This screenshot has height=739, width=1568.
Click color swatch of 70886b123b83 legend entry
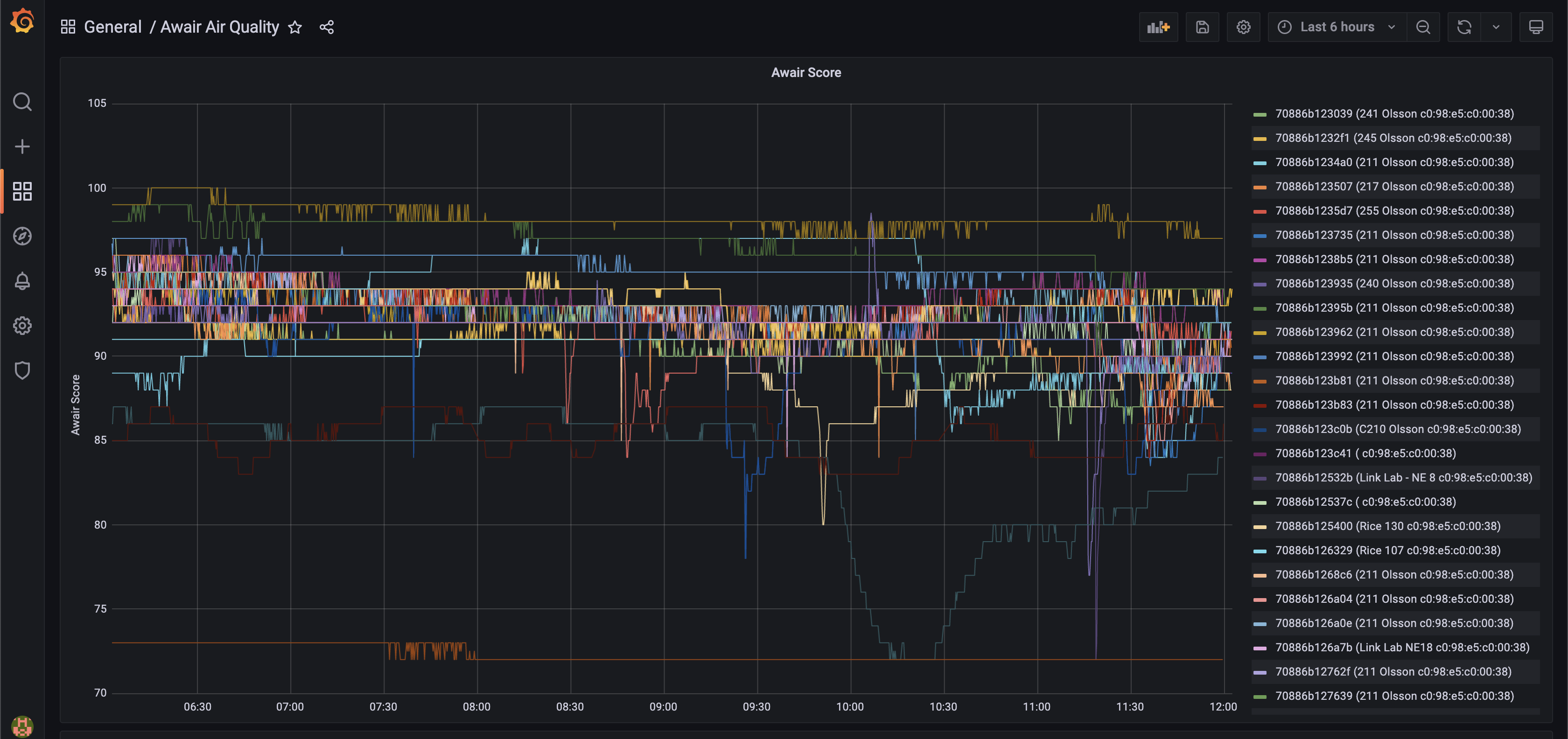pyautogui.click(x=1260, y=406)
